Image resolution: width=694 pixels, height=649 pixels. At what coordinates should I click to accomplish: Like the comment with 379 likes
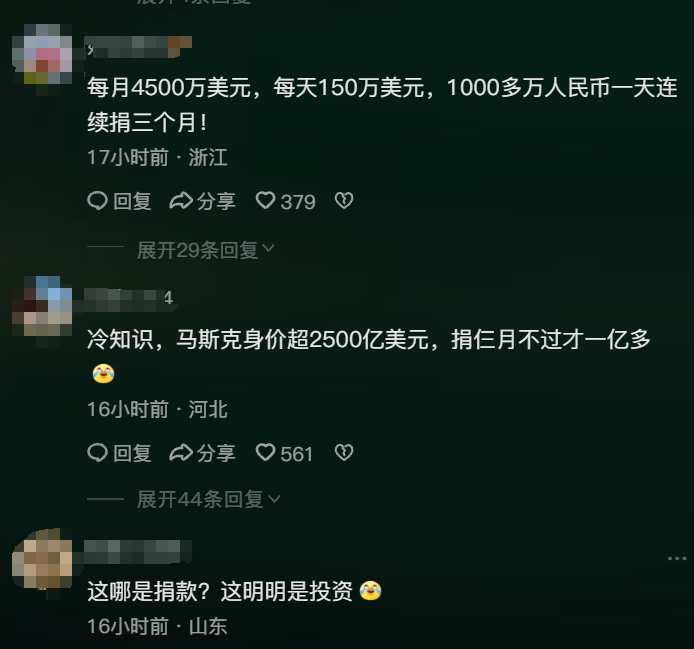click(x=266, y=201)
